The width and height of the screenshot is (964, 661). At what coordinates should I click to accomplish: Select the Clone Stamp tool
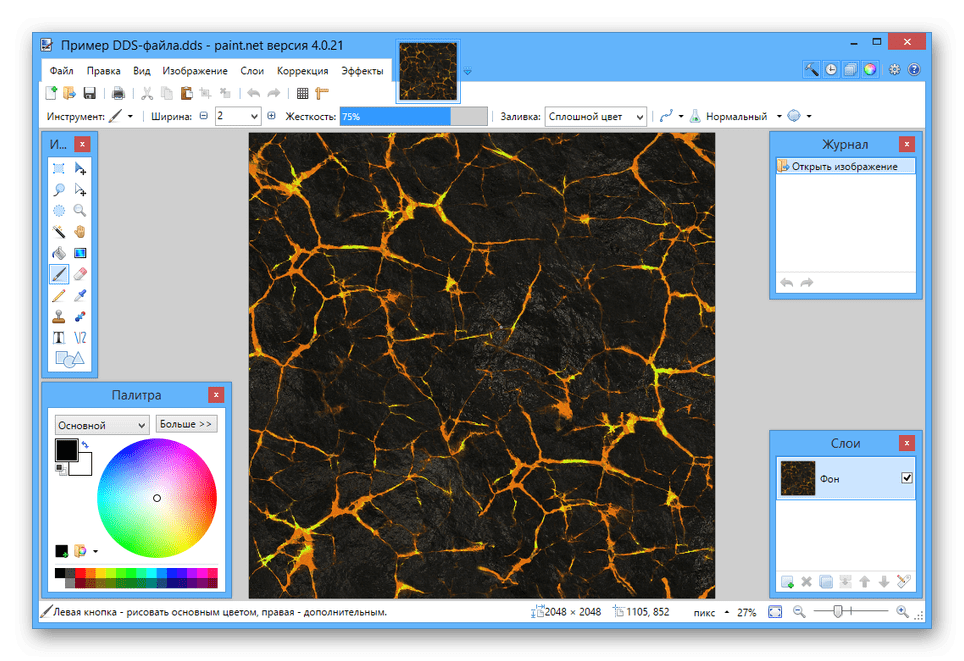[x=59, y=317]
